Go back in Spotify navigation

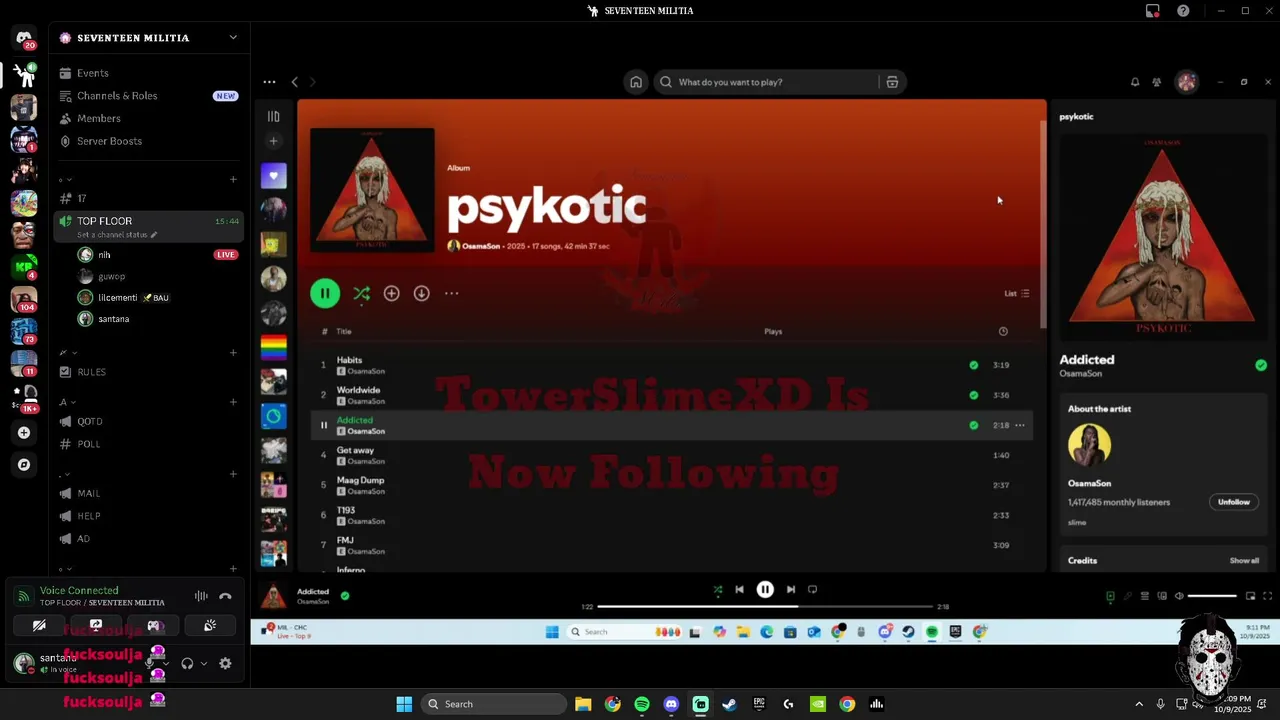pyautogui.click(x=294, y=82)
